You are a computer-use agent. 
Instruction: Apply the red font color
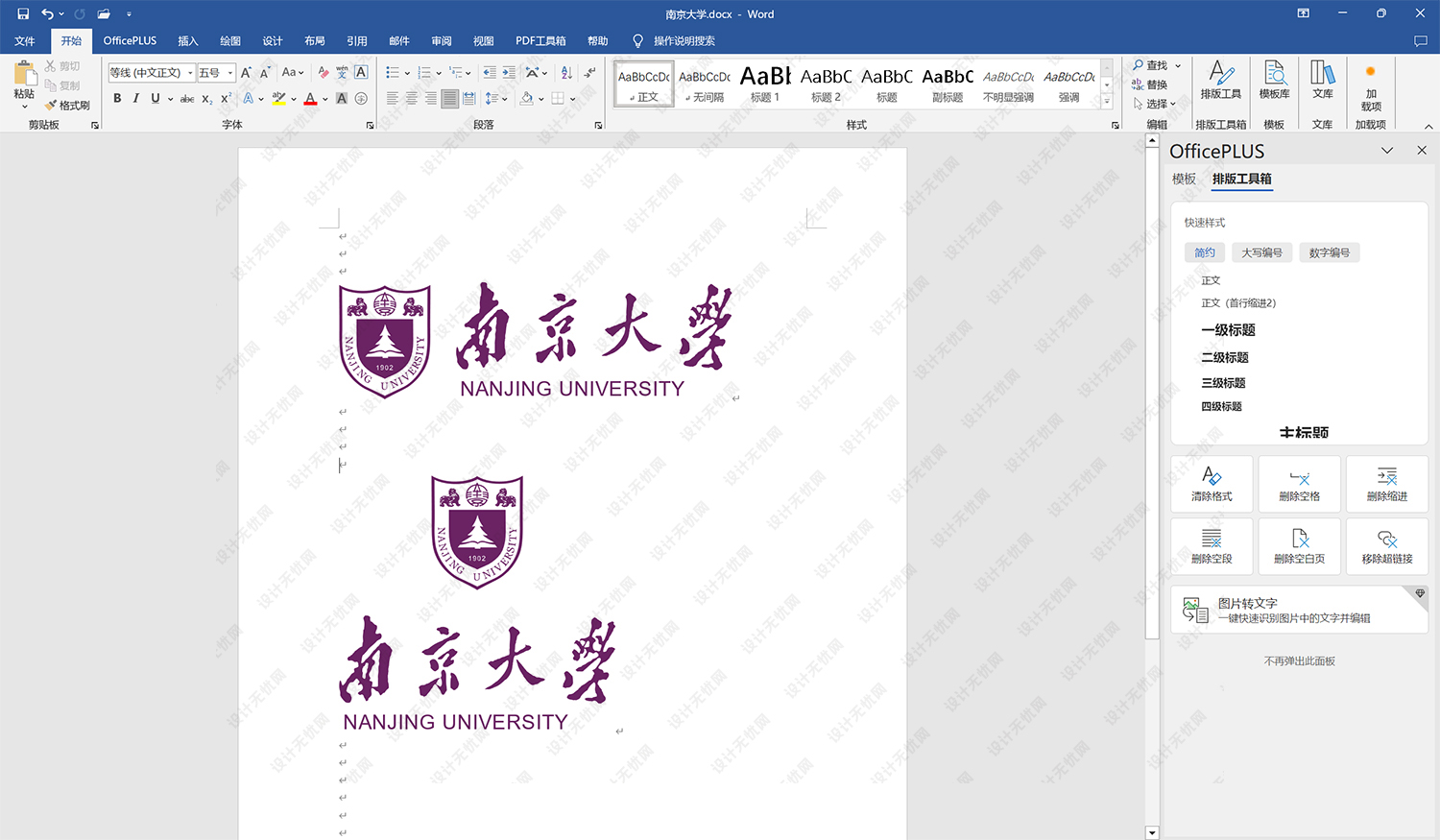click(x=310, y=98)
